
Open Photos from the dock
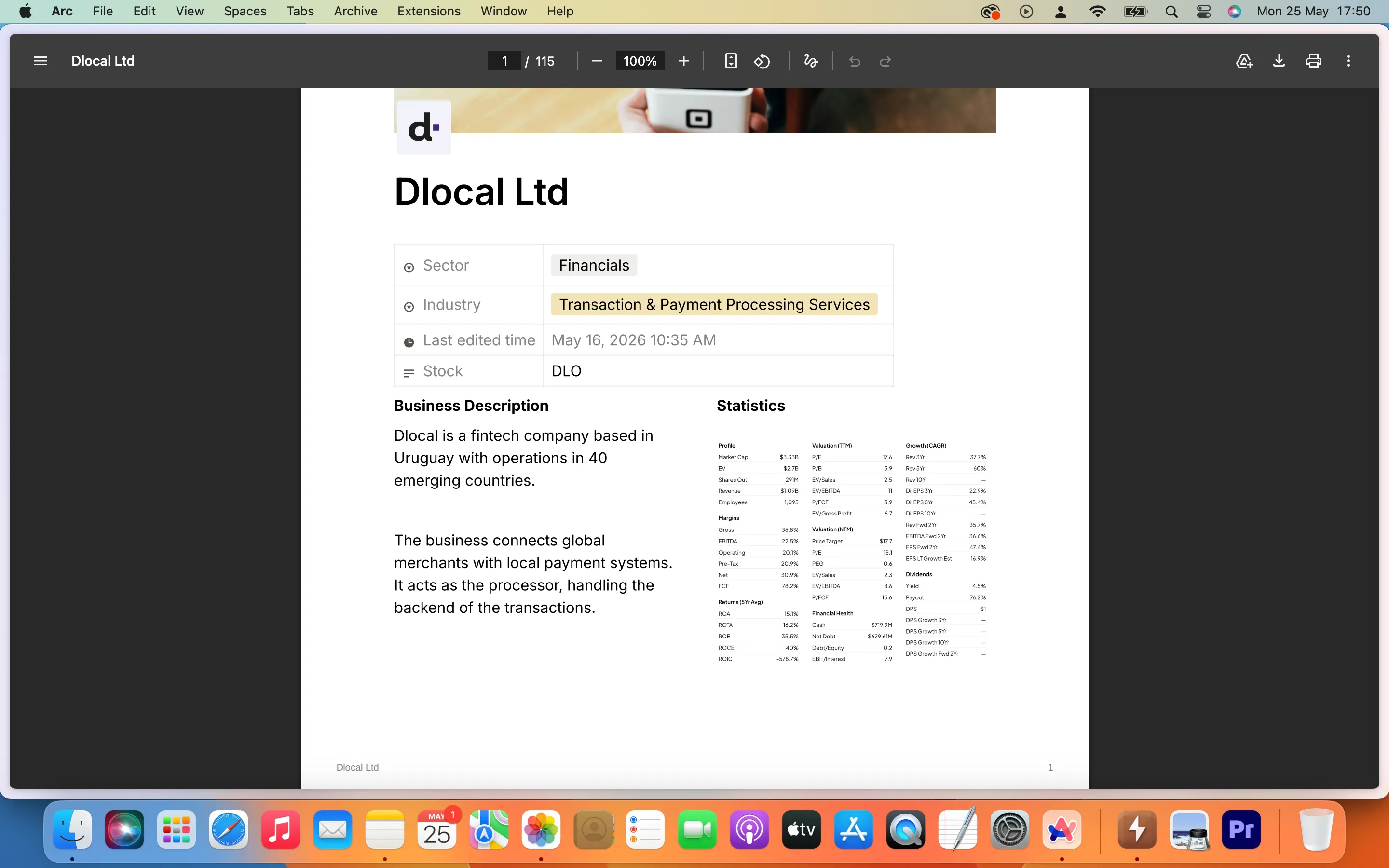tap(541, 829)
